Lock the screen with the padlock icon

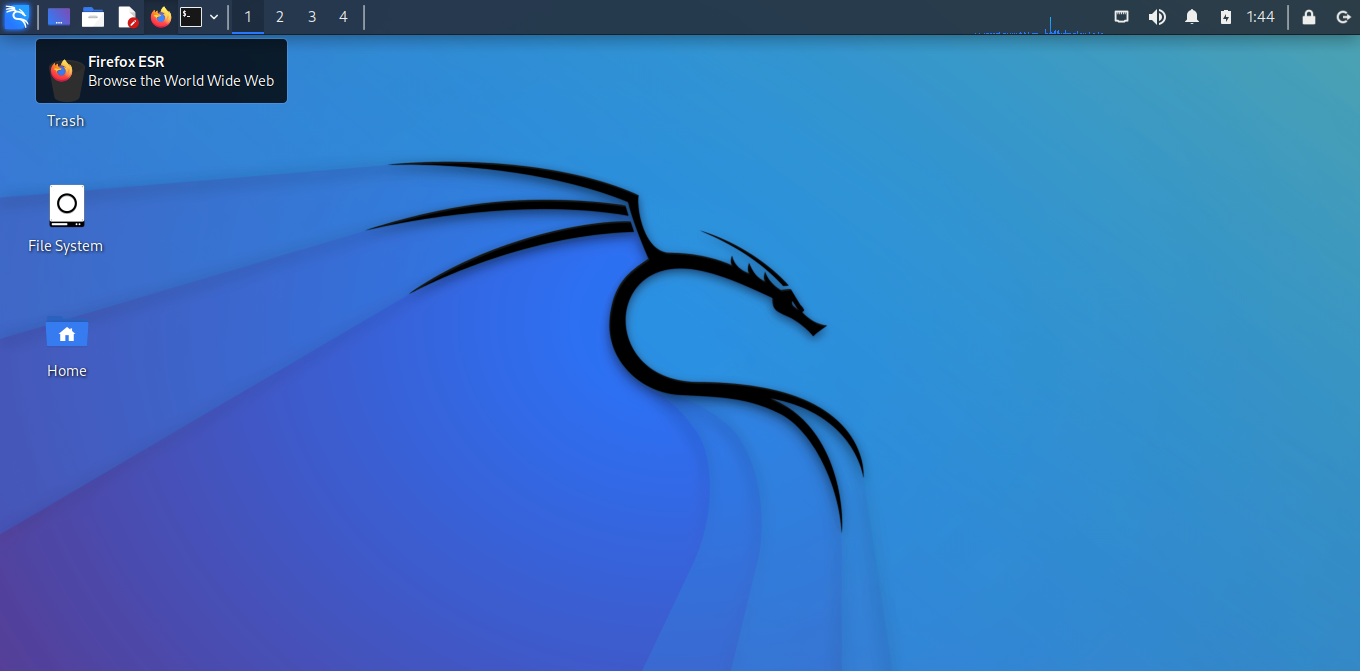coord(1309,16)
